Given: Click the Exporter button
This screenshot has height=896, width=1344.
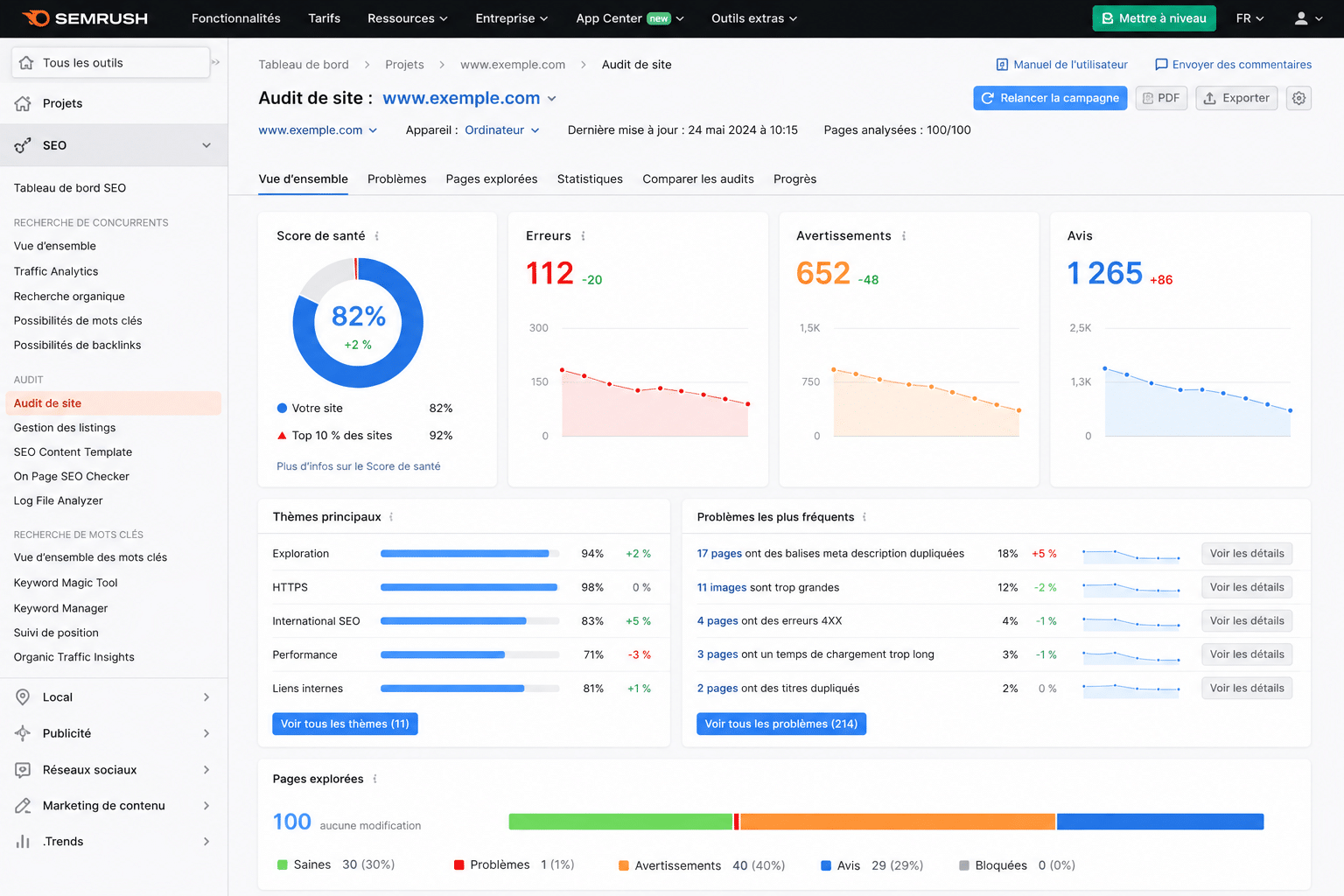Looking at the screenshot, I should (x=1236, y=98).
